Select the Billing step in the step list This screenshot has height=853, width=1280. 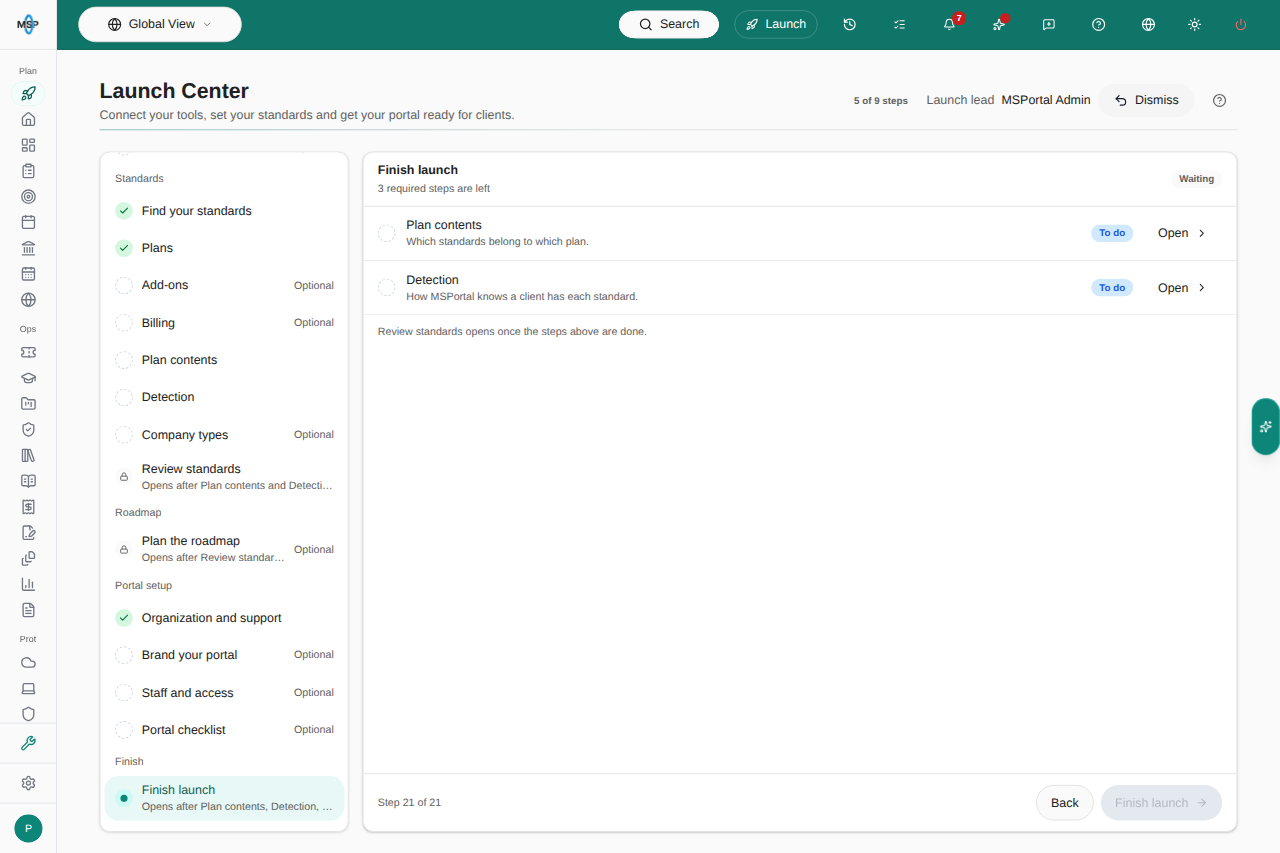[224, 323]
